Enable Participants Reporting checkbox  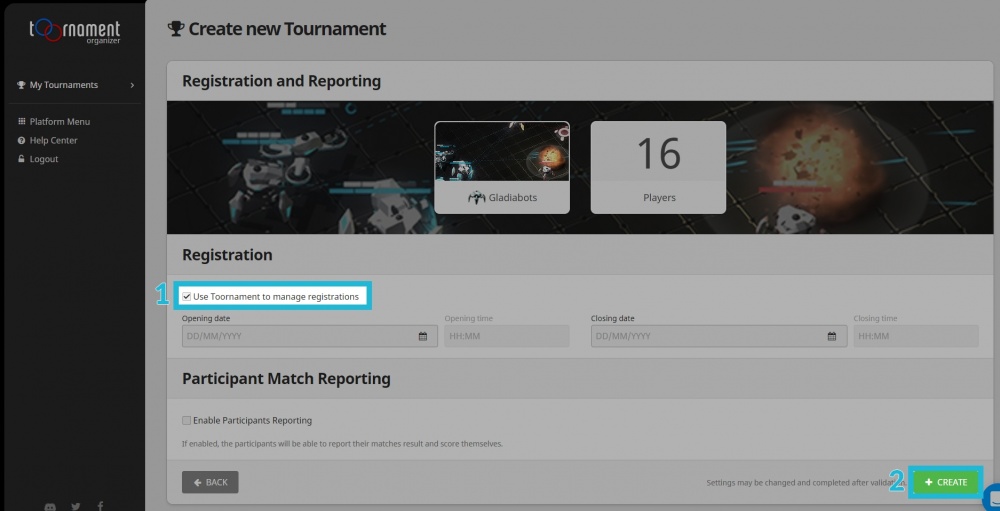click(186, 420)
